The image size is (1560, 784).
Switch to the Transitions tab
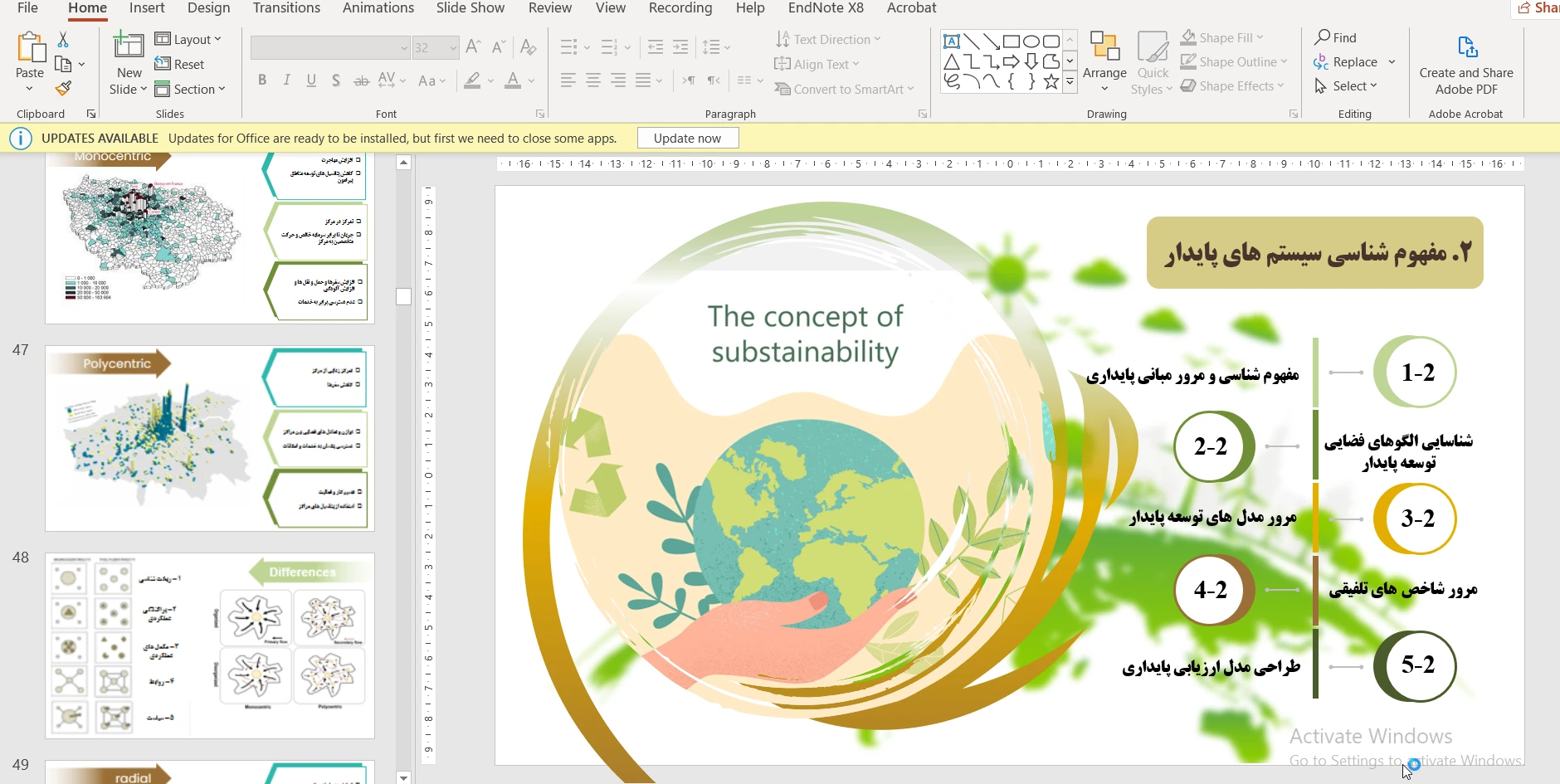coord(286,8)
